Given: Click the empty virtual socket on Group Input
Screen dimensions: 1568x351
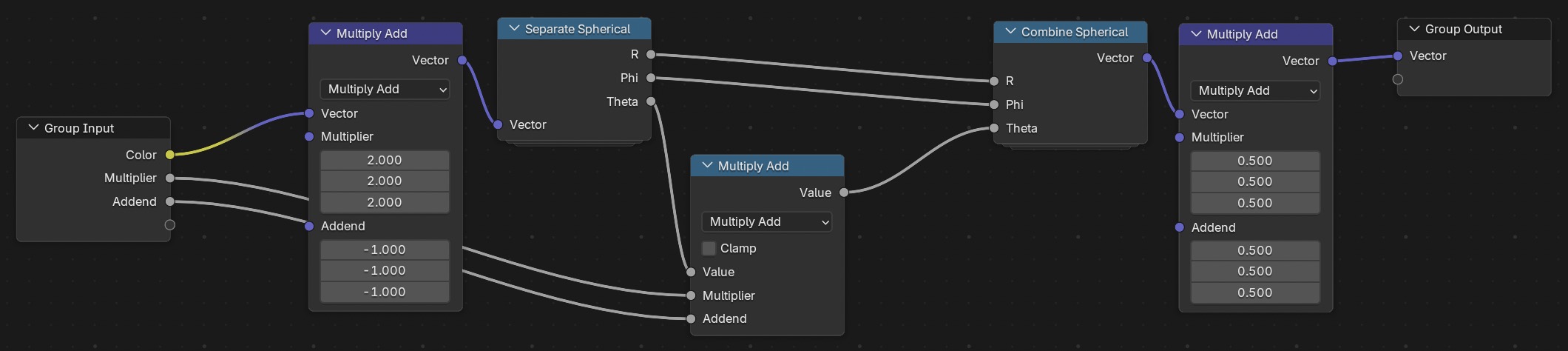Looking at the screenshot, I should point(170,225).
